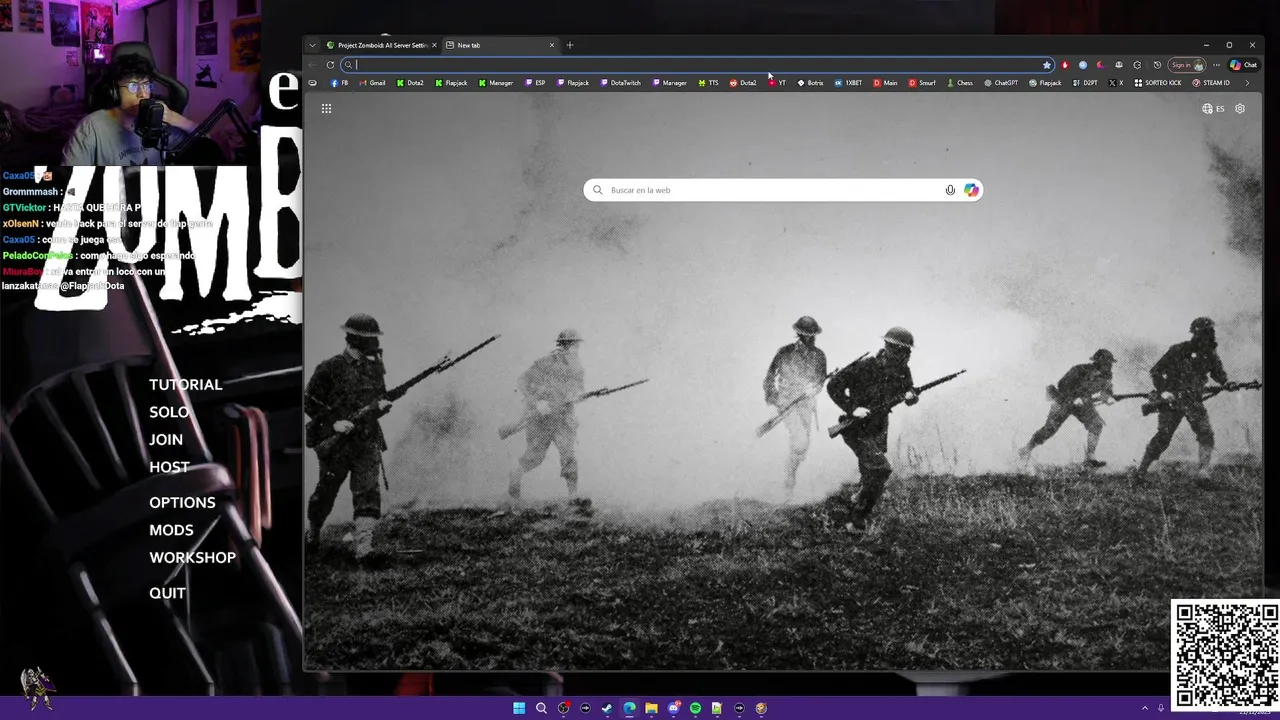Expand the bookmarks overflow chevron
The image size is (1280, 720).
click(x=1246, y=83)
